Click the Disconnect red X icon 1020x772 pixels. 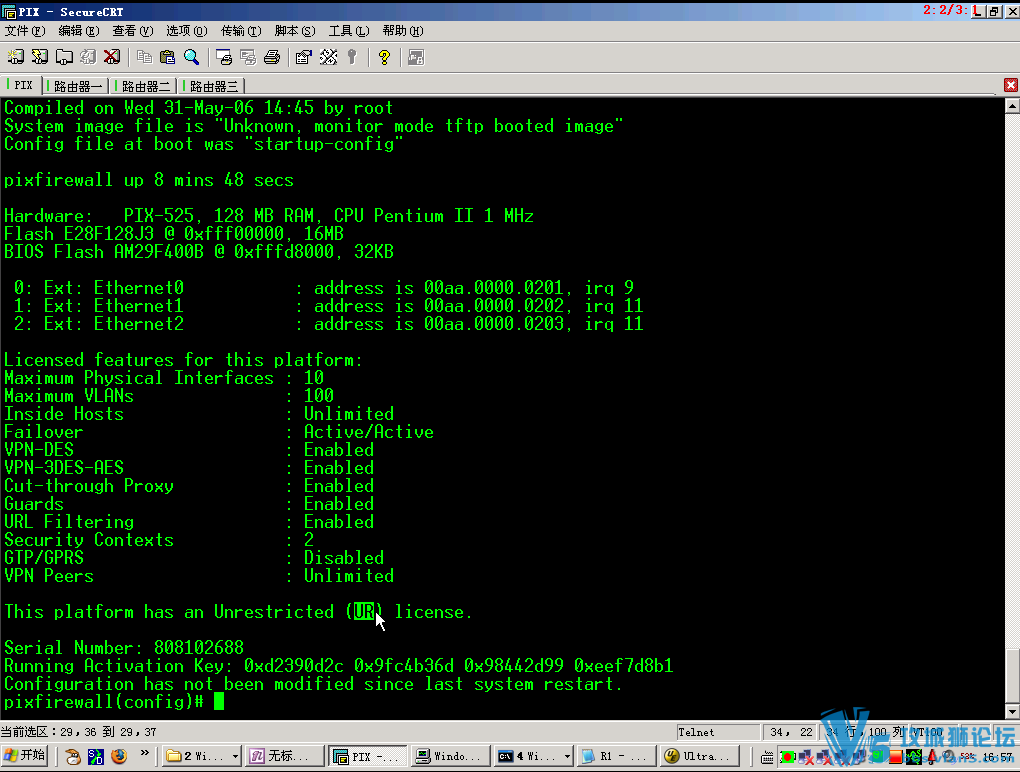pyautogui.click(x=112, y=57)
